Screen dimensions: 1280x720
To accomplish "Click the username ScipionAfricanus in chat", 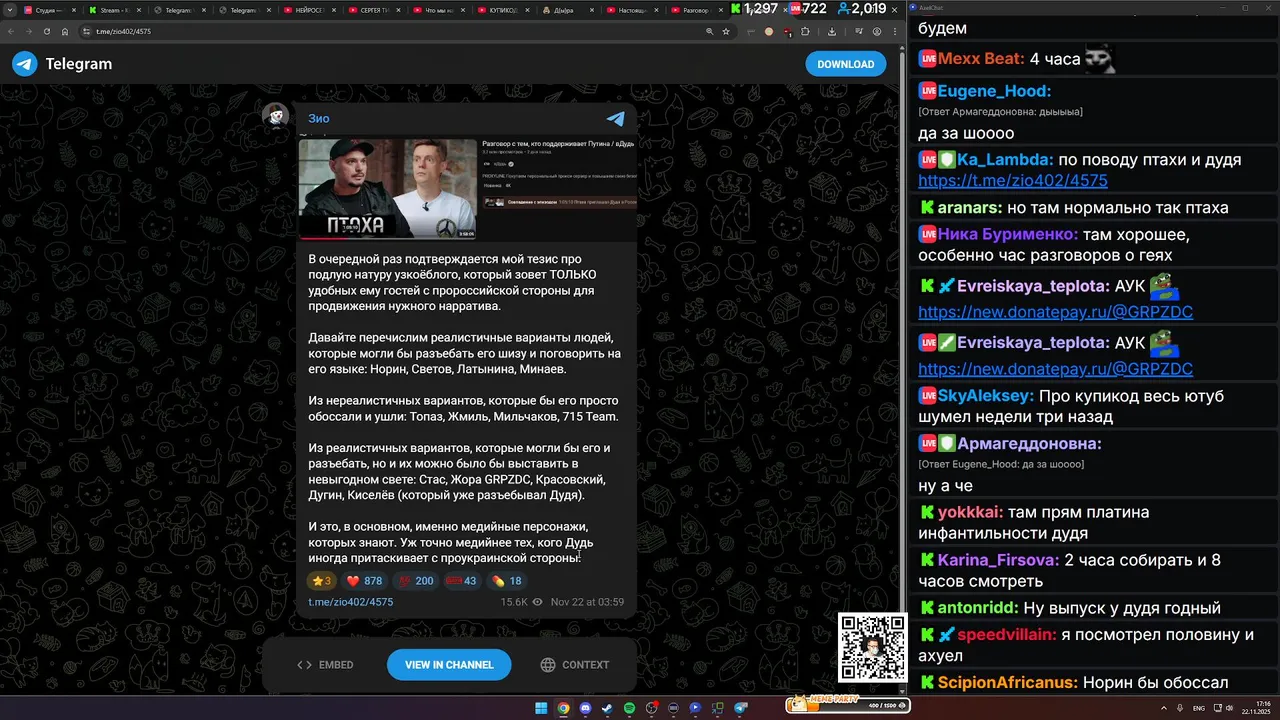I will click(1008, 683).
